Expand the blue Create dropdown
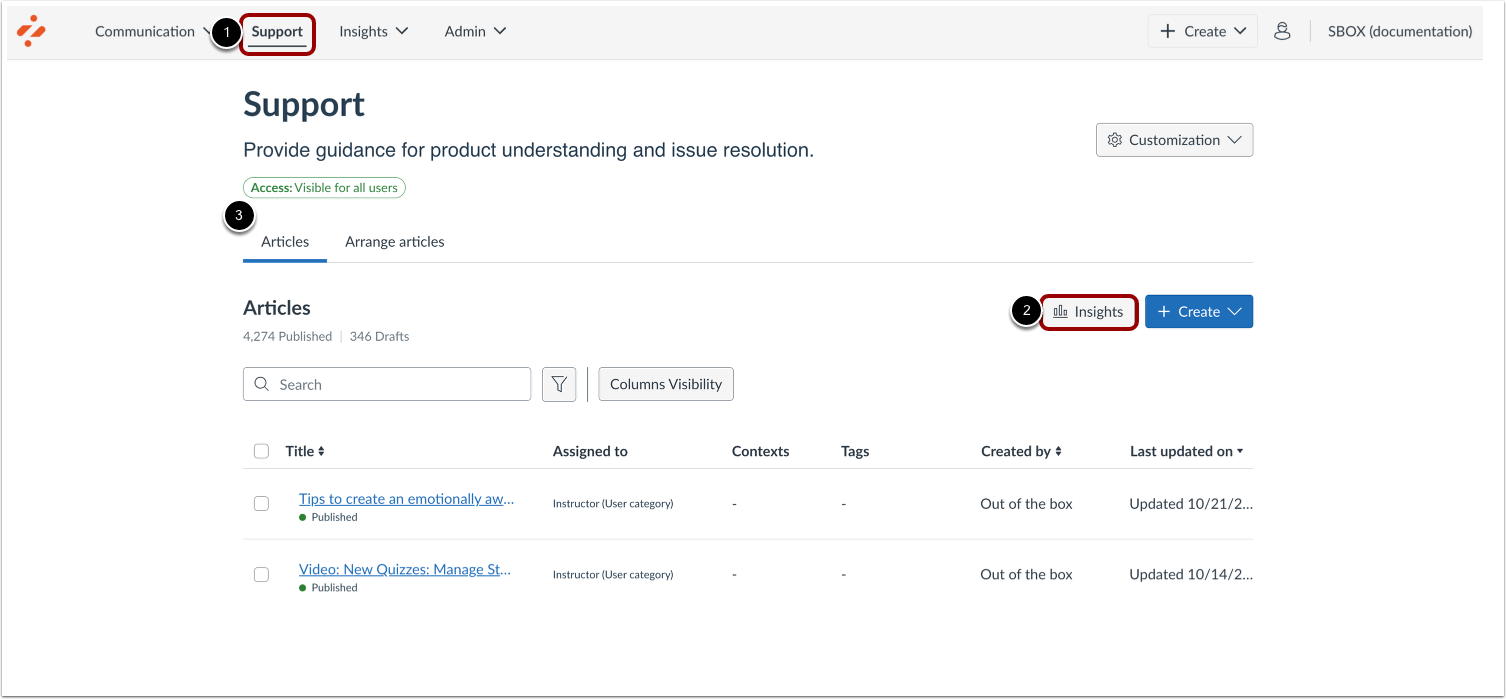Image resolution: width=1506 pixels, height=699 pixels. click(x=1198, y=312)
